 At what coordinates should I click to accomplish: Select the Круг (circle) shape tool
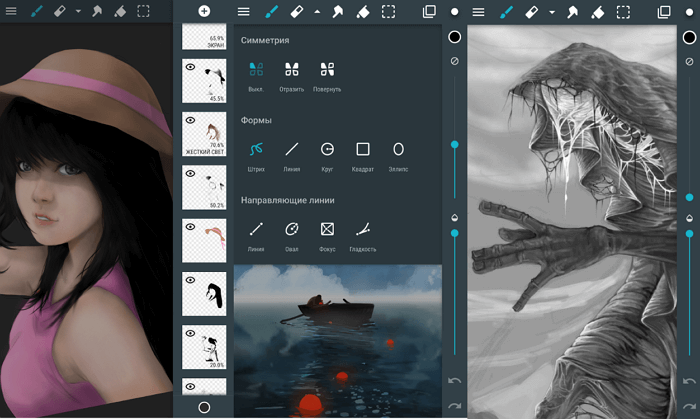click(326, 149)
